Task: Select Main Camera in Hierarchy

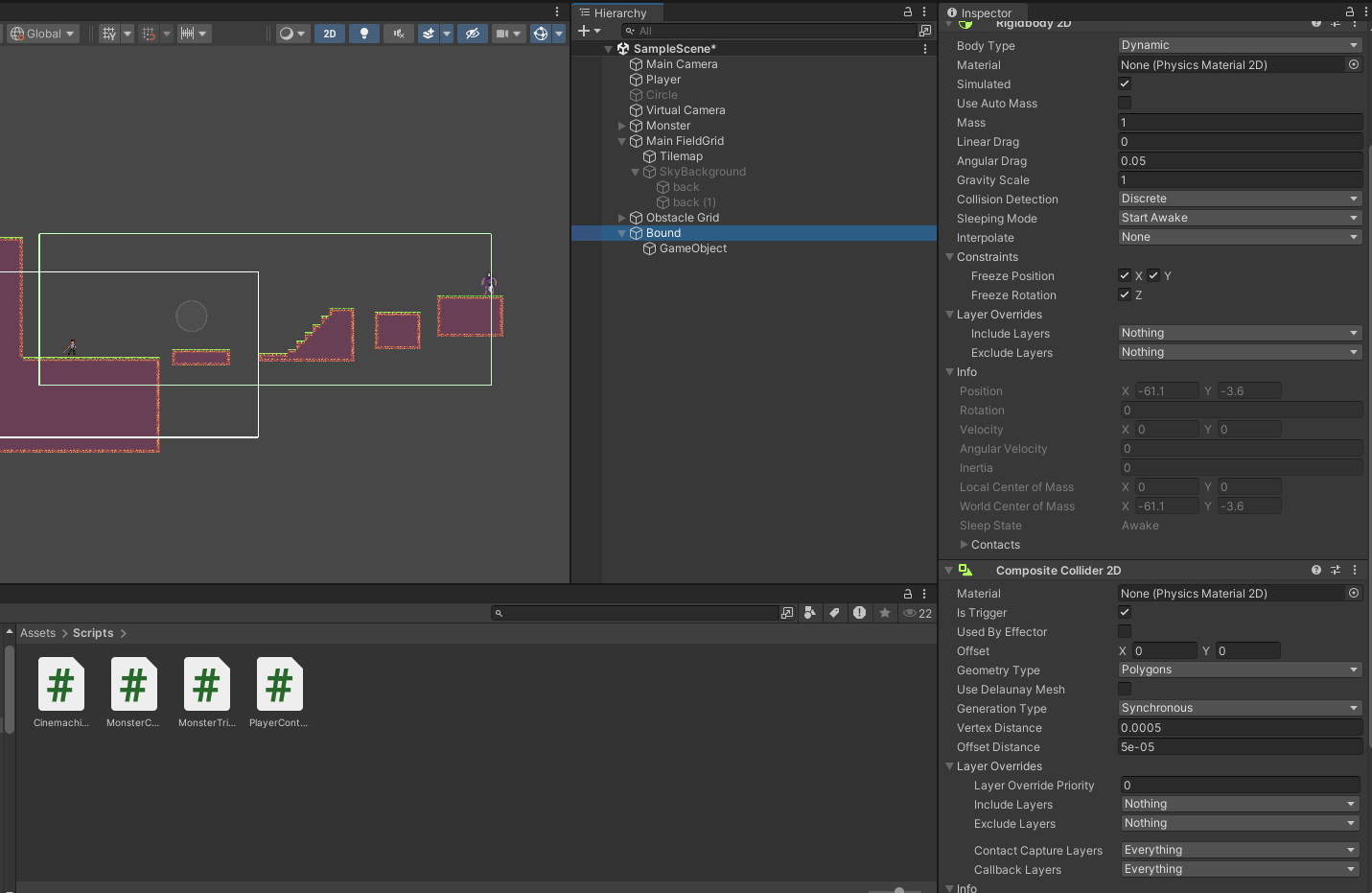Action: (682, 64)
